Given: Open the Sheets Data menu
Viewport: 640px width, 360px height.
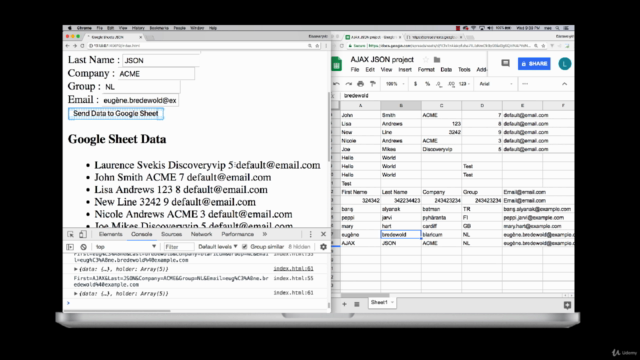Looking at the screenshot, I should 446,70.
